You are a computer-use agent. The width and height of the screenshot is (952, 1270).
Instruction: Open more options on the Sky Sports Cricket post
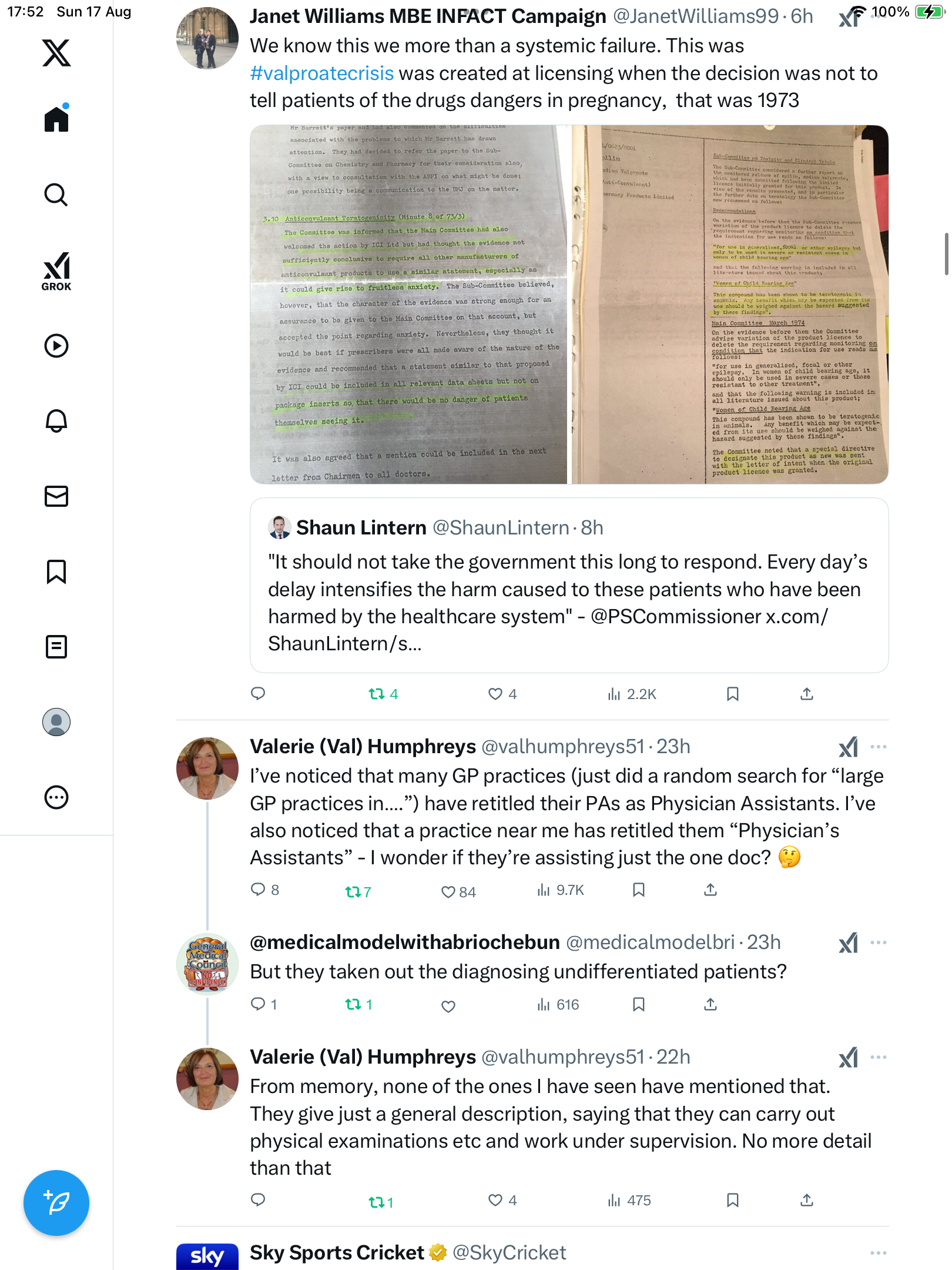point(878,1253)
